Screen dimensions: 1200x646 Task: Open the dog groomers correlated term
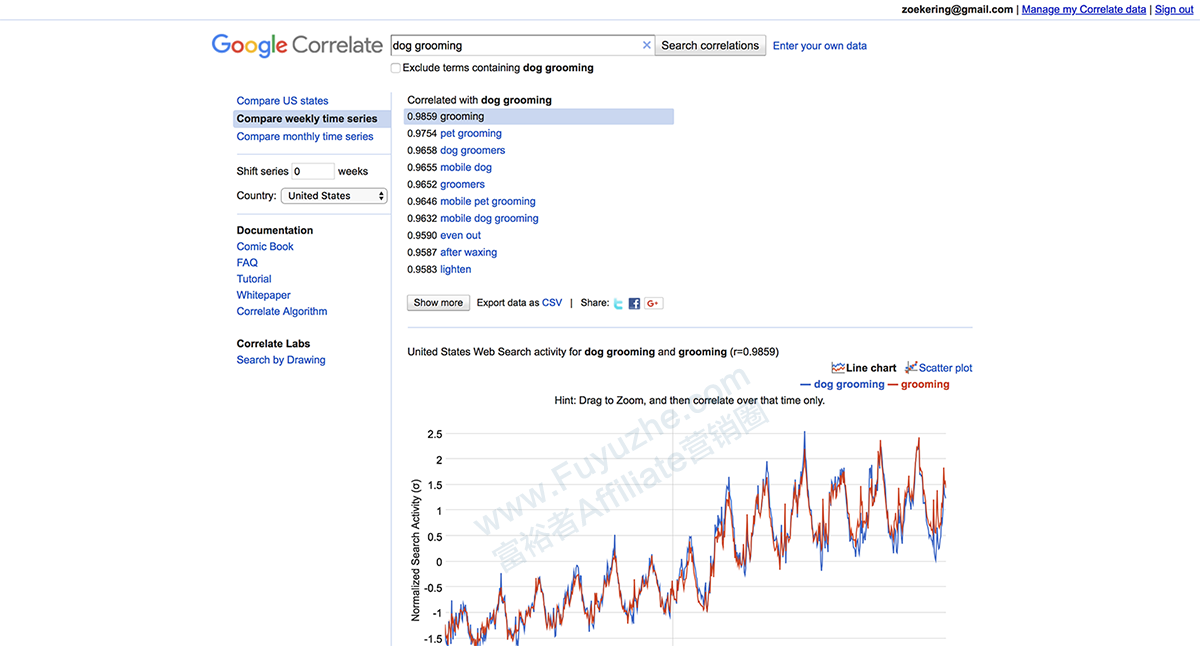click(473, 151)
